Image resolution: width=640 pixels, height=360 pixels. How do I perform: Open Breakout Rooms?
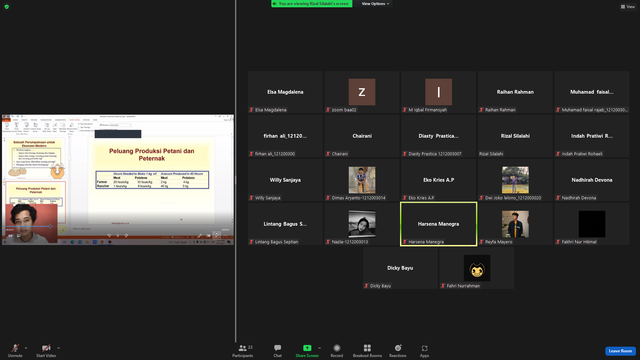coord(367,351)
